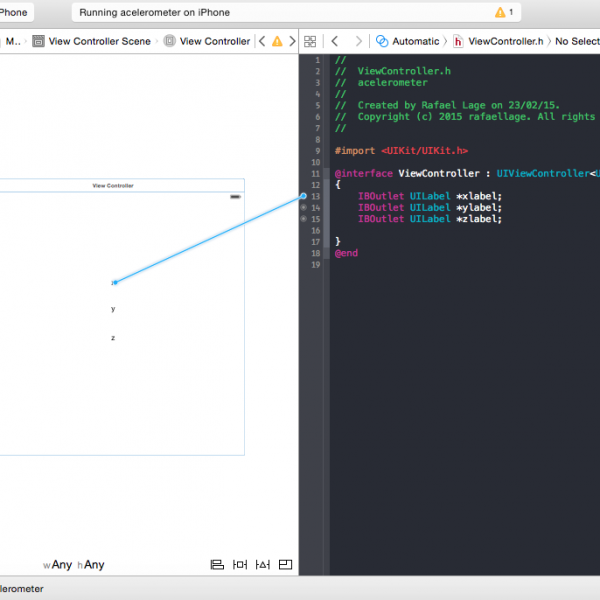Go to previous issue in storyboard jump bar
This screenshot has height=600, width=600.
click(x=262, y=41)
